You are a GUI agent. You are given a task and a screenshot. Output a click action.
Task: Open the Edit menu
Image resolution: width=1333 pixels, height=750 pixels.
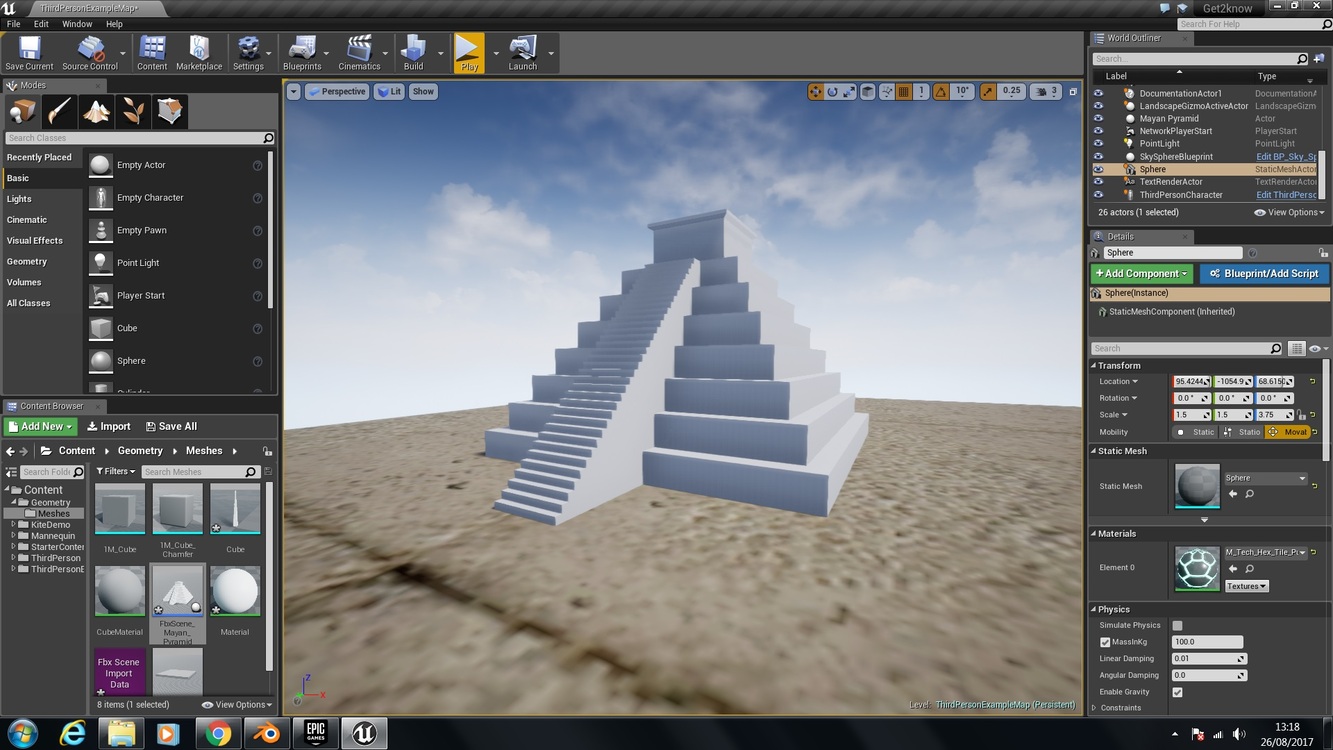pyautogui.click(x=41, y=24)
